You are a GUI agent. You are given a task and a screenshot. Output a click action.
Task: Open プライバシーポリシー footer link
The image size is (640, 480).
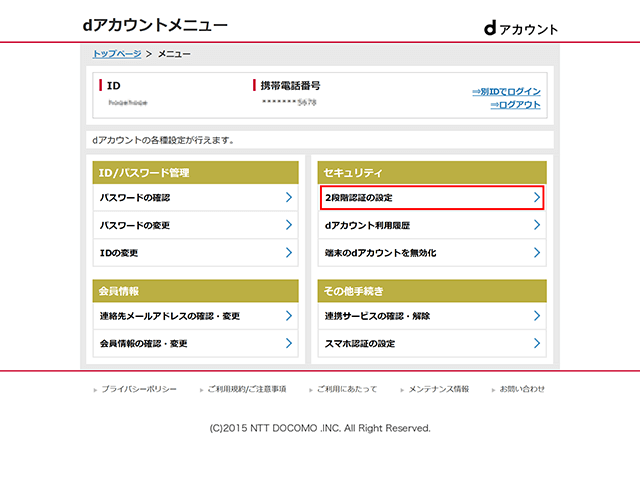139,389
